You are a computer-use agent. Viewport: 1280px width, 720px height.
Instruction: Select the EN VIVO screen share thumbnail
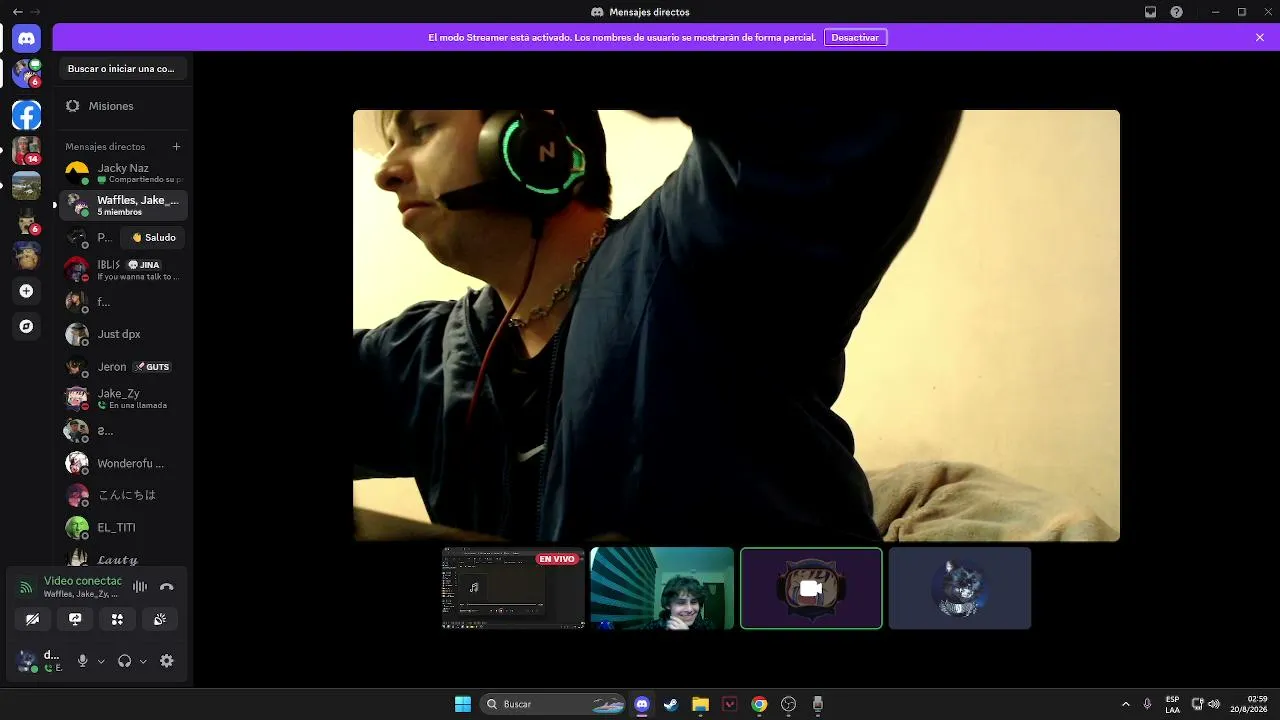[513, 588]
